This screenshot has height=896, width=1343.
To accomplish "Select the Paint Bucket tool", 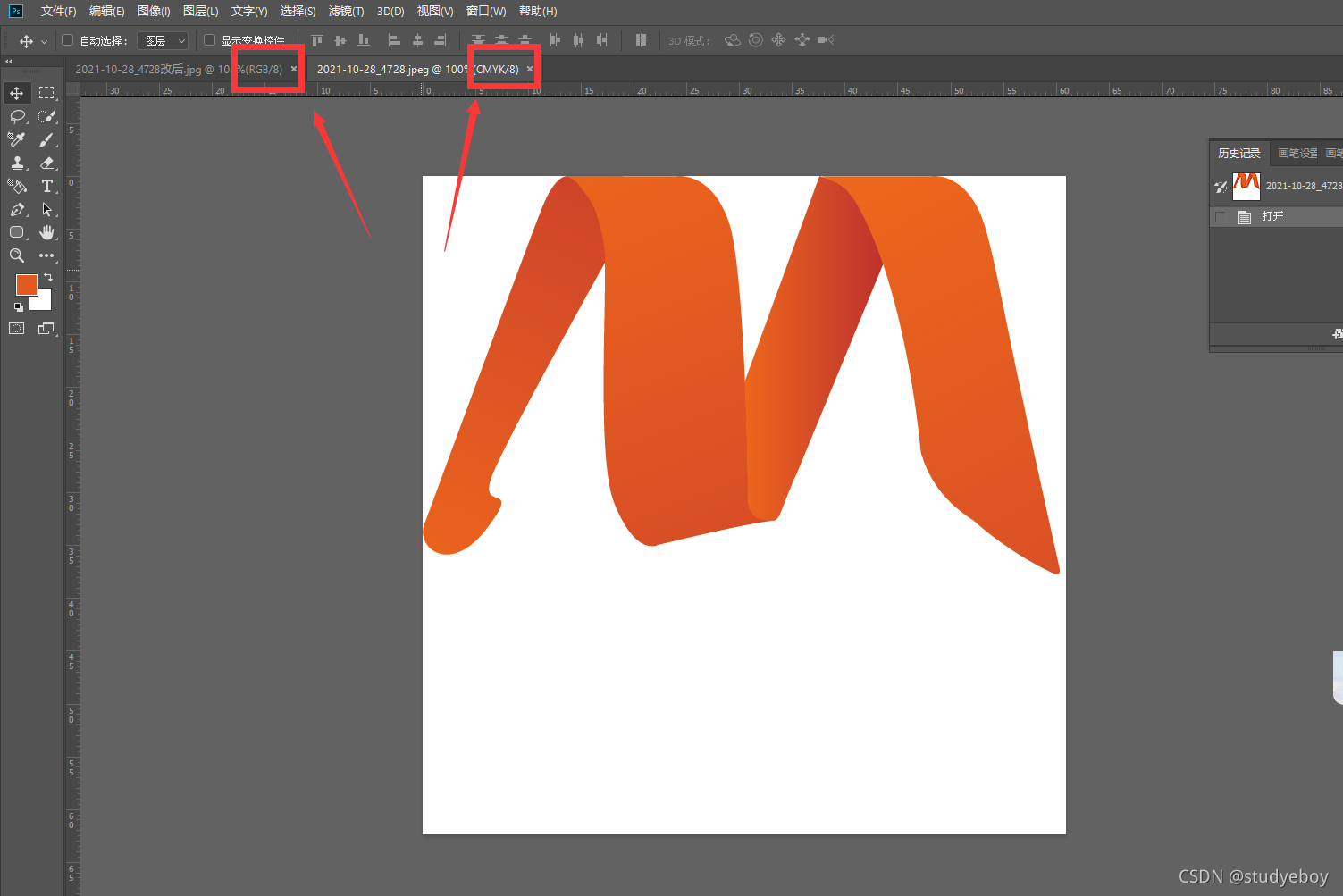I will click(17, 186).
